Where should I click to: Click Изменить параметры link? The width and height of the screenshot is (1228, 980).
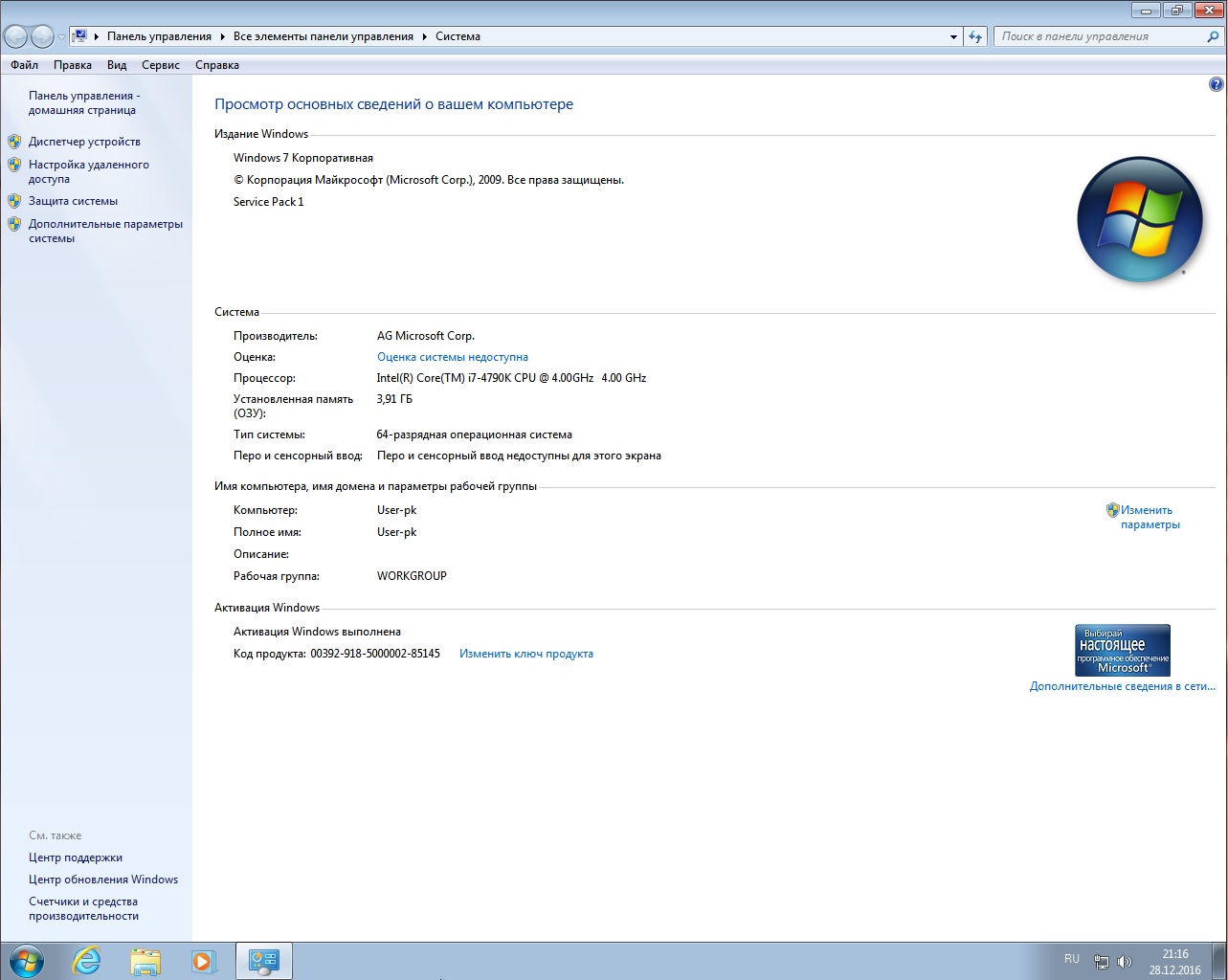pyautogui.click(x=1150, y=517)
